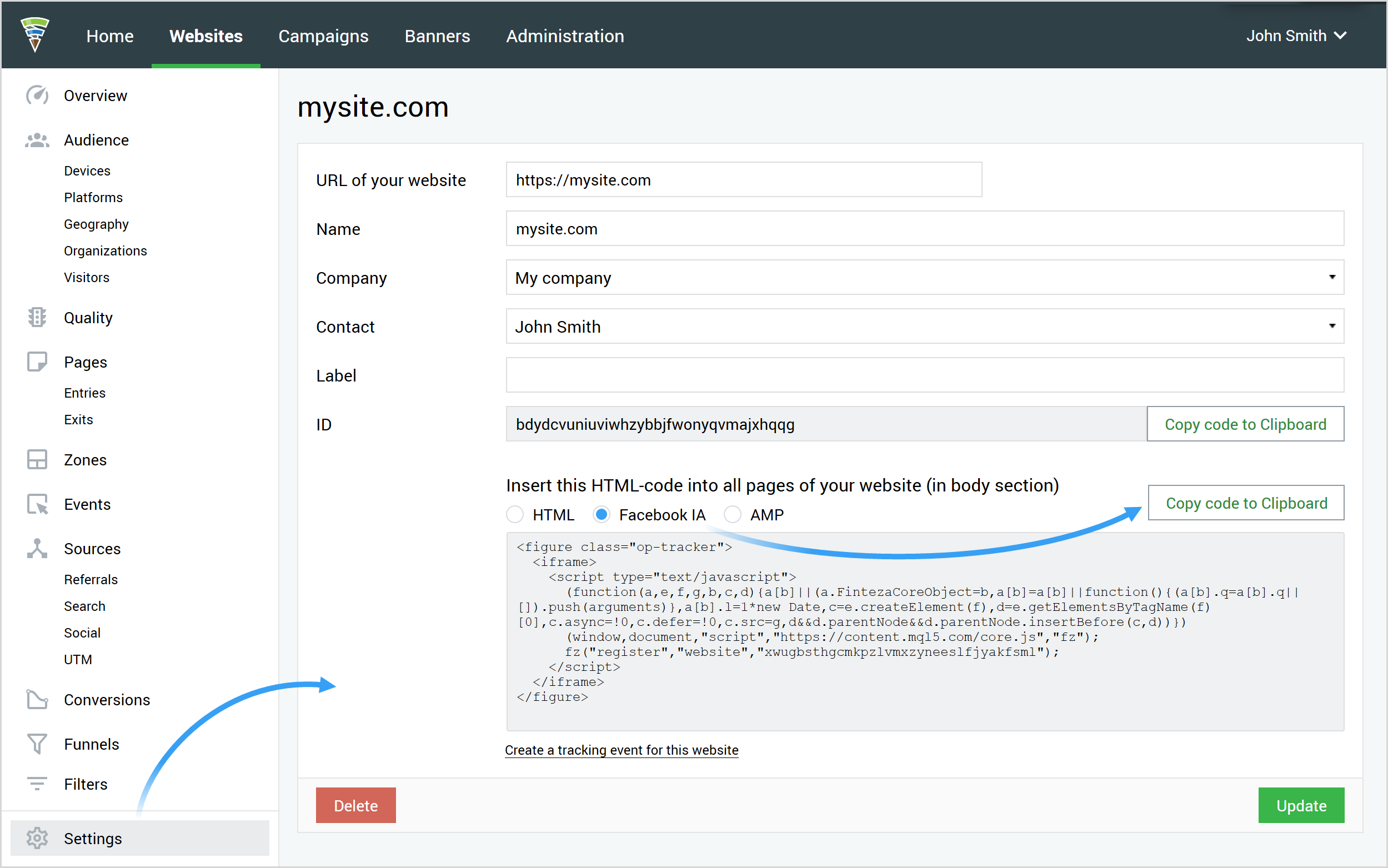Screen dimensions: 1388x868
Task: Click the Sources sidebar icon
Action: (x=36, y=548)
